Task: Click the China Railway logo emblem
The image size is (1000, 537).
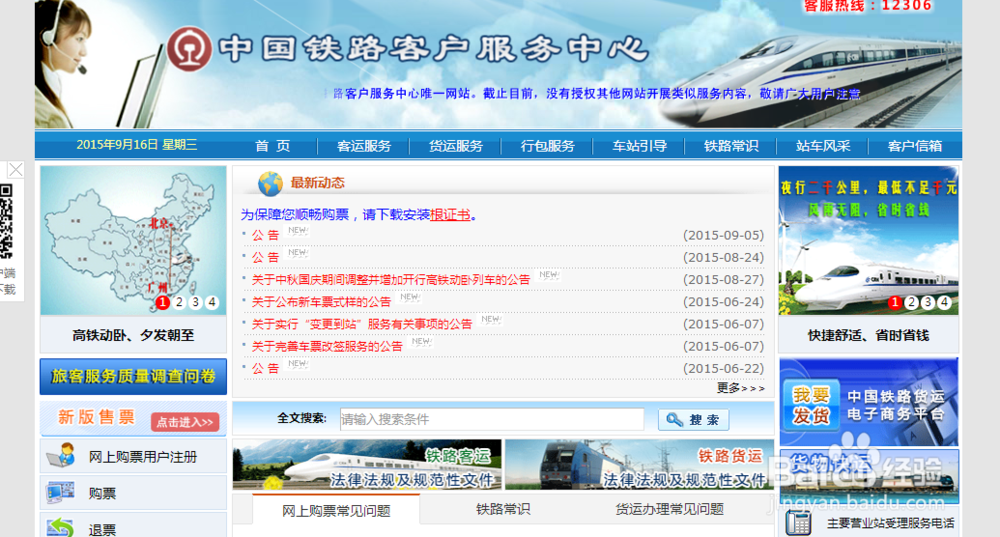Action: click(189, 49)
